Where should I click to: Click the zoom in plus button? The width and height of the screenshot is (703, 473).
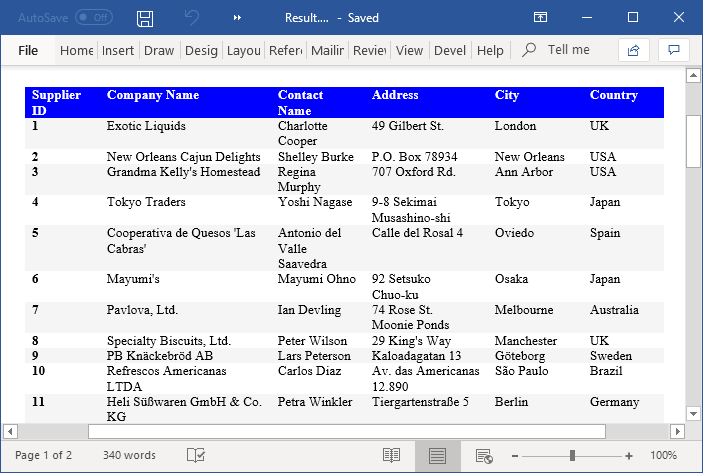(x=629, y=455)
